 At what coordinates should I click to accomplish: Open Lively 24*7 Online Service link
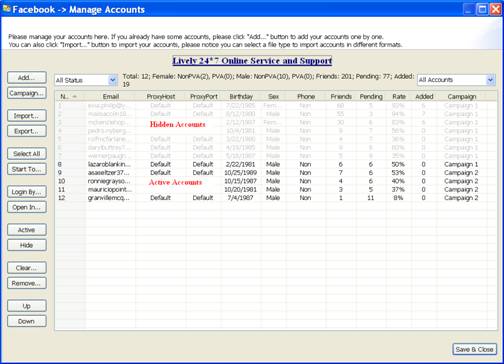pyautogui.click(x=252, y=61)
